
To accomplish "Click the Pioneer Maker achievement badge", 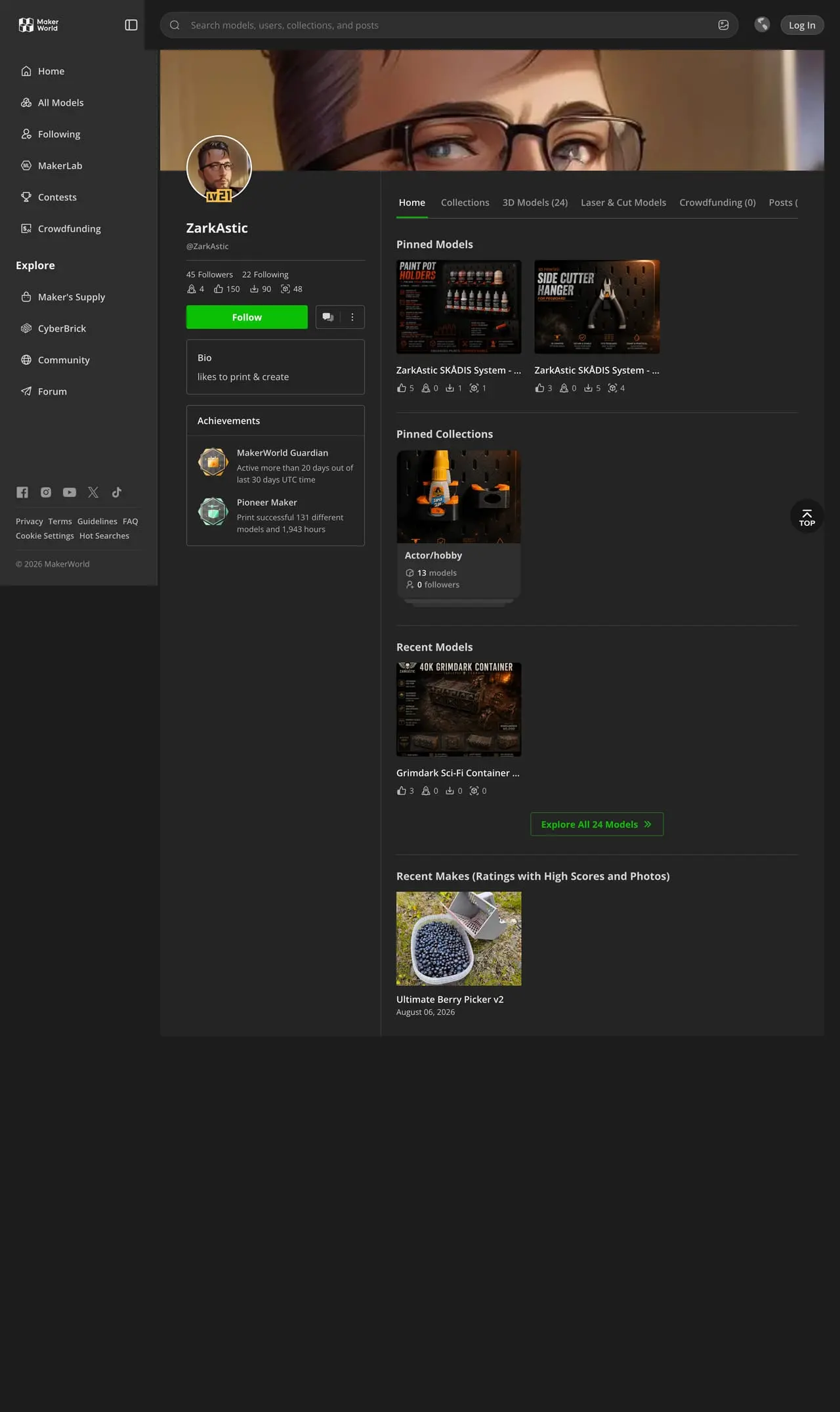I will click(213, 511).
